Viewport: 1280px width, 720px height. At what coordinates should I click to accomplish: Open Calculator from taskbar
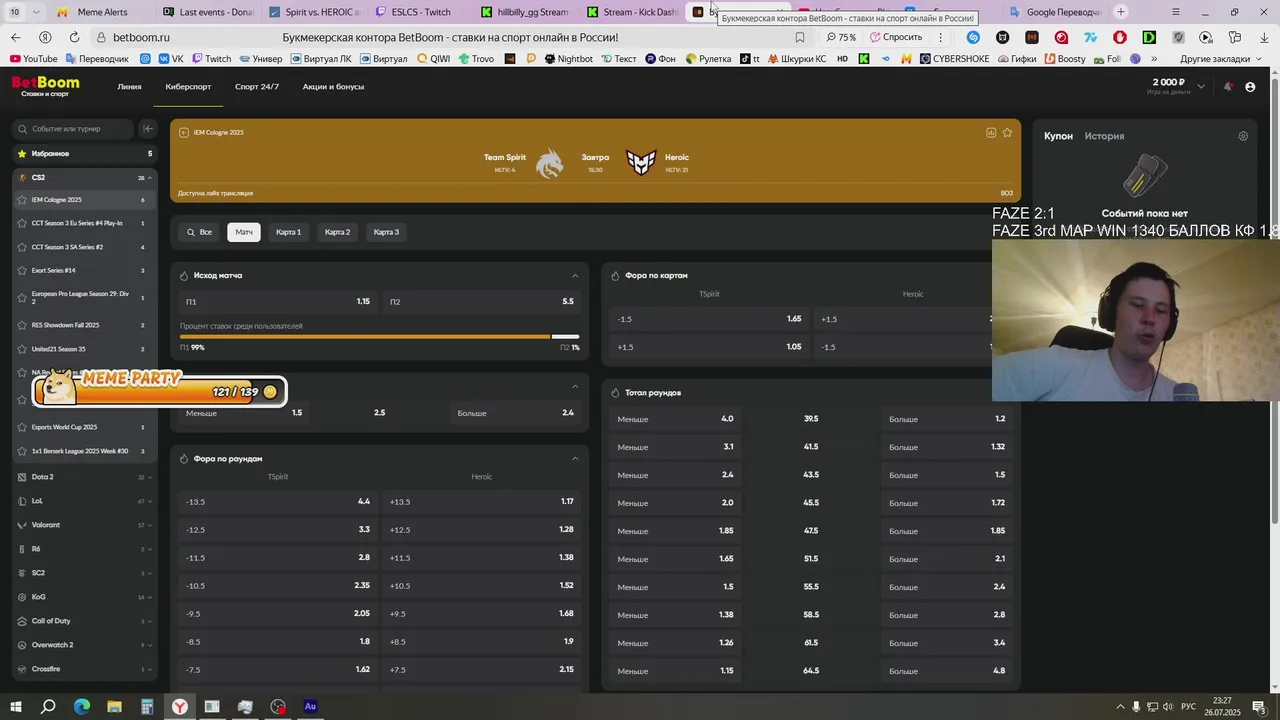pos(147,707)
